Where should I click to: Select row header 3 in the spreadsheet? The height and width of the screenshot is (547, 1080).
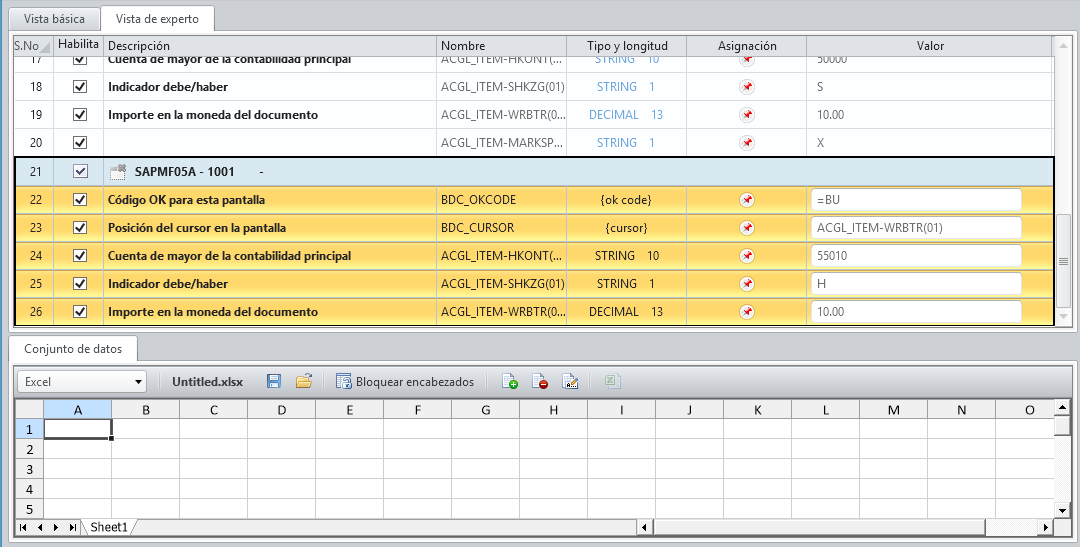30,469
